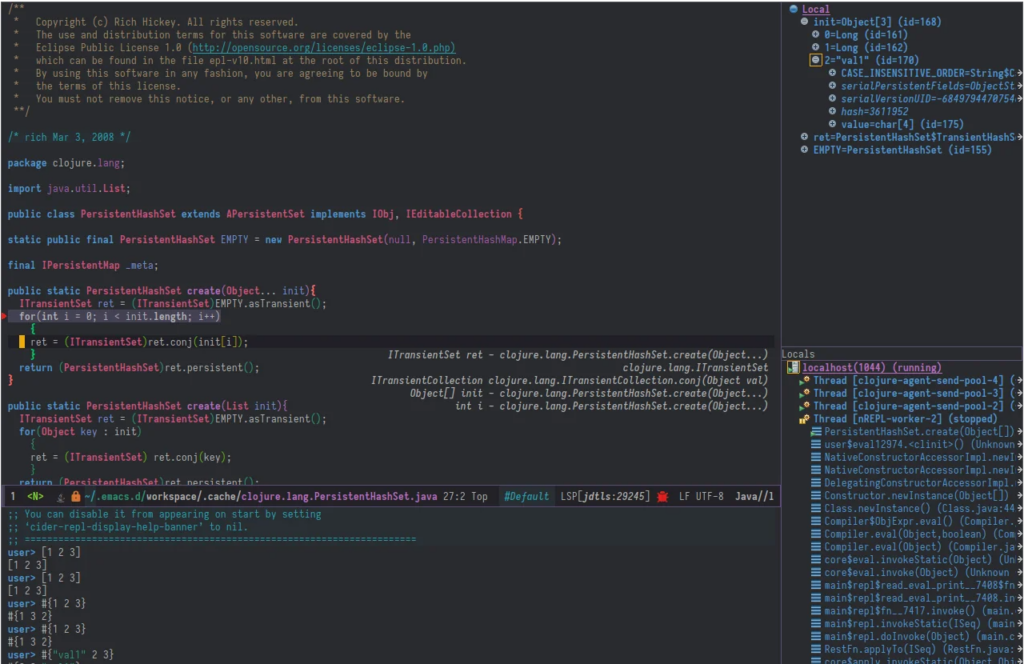Toggle read-only via the lock icon in the modeline
Viewport: 1024px width, 664px height.
point(75,494)
